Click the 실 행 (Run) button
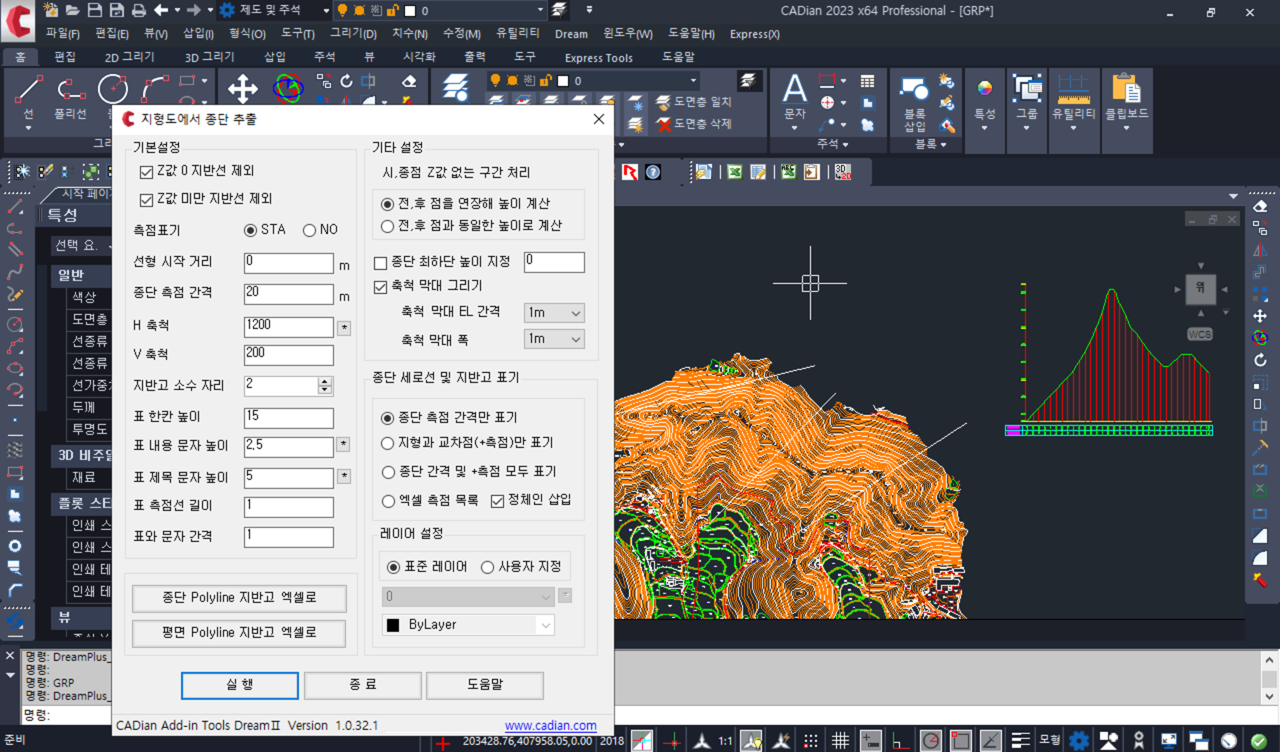Screen dimensions: 1280x752 click(x=240, y=685)
